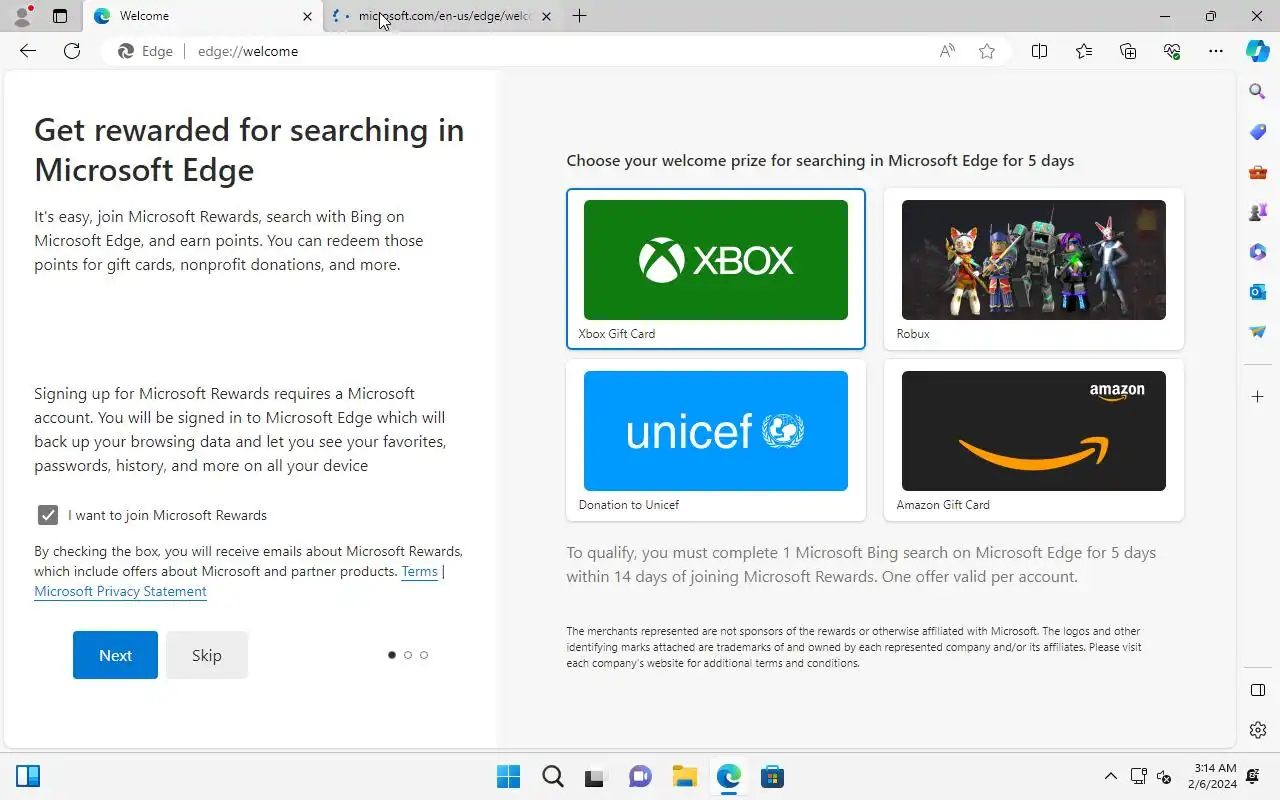Viewport: 1280px width, 800px height.
Task: Open Microsoft Privacy Statement link
Action: click(x=120, y=591)
